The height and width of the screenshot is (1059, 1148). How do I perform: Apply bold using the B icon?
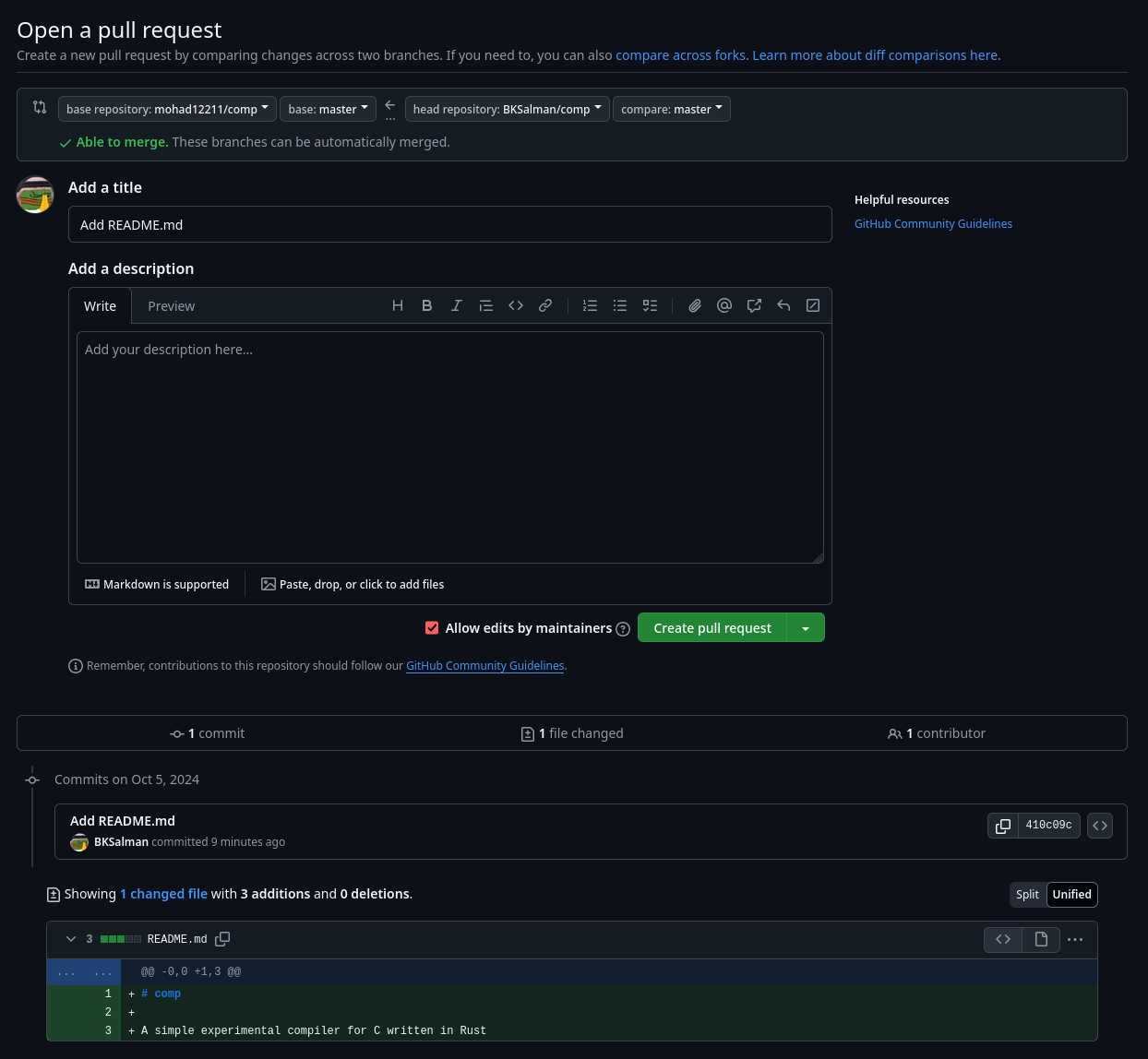coord(427,306)
